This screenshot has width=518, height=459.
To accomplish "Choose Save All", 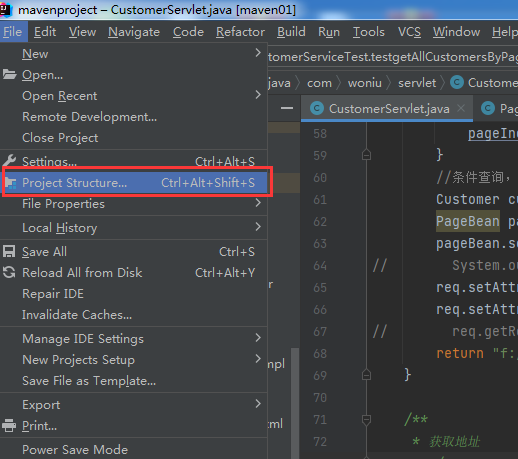I will click(134, 252).
